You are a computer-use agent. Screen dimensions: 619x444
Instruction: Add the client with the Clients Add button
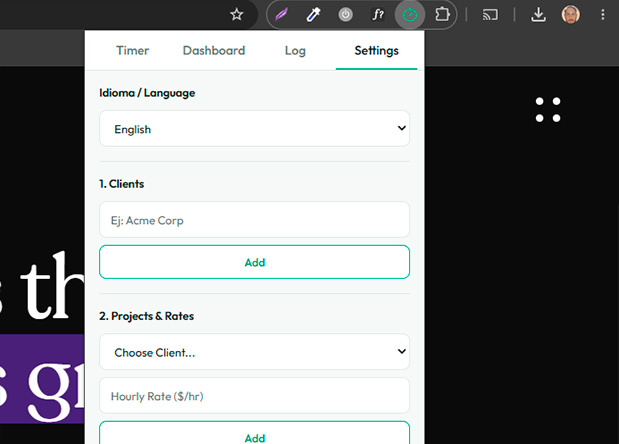pyautogui.click(x=255, y=262)
